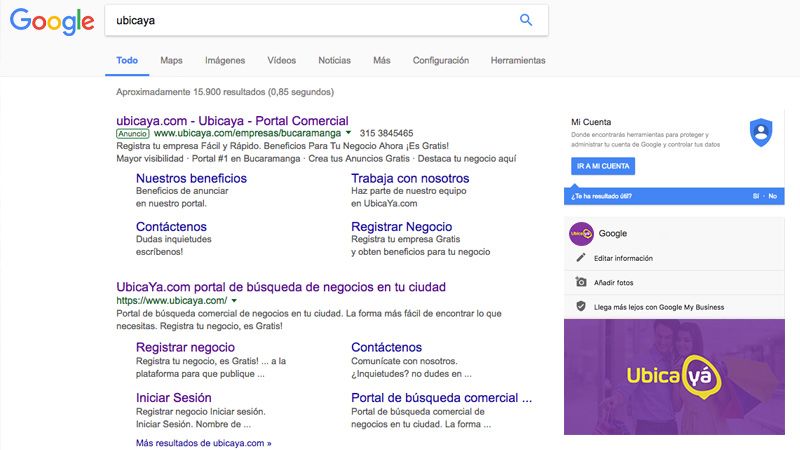800x450 pixels.
Task: Switch to the Maps tab
Action: pos(171,60)
